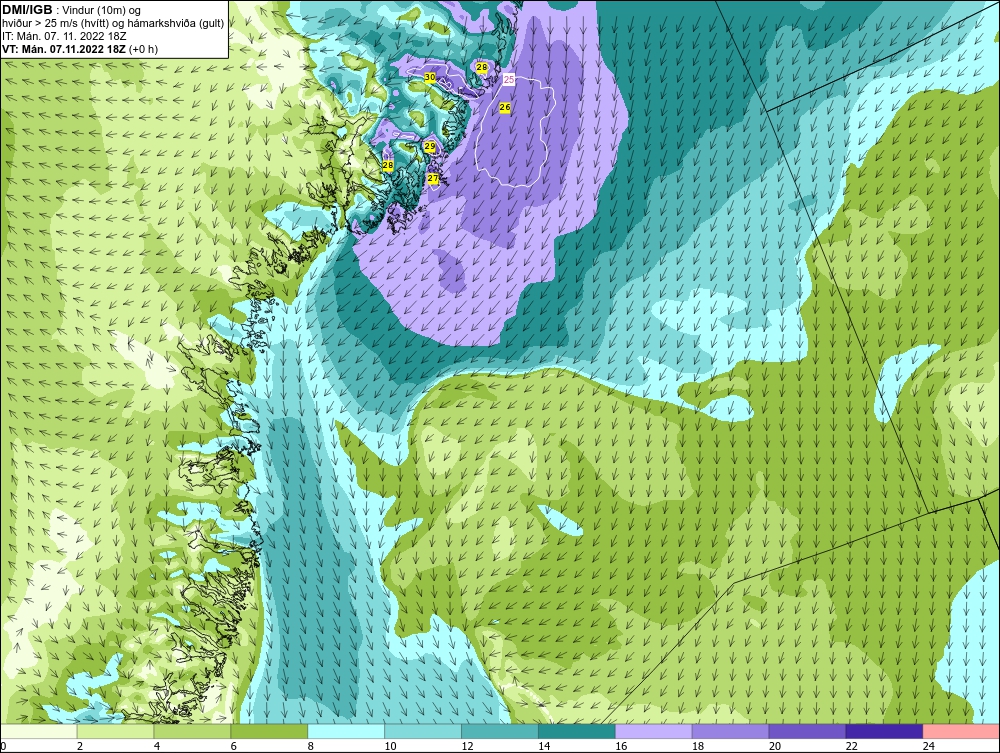Click the DMI/IGB title text
Viewport: 1000px width, 753px height.
point(27,10)
